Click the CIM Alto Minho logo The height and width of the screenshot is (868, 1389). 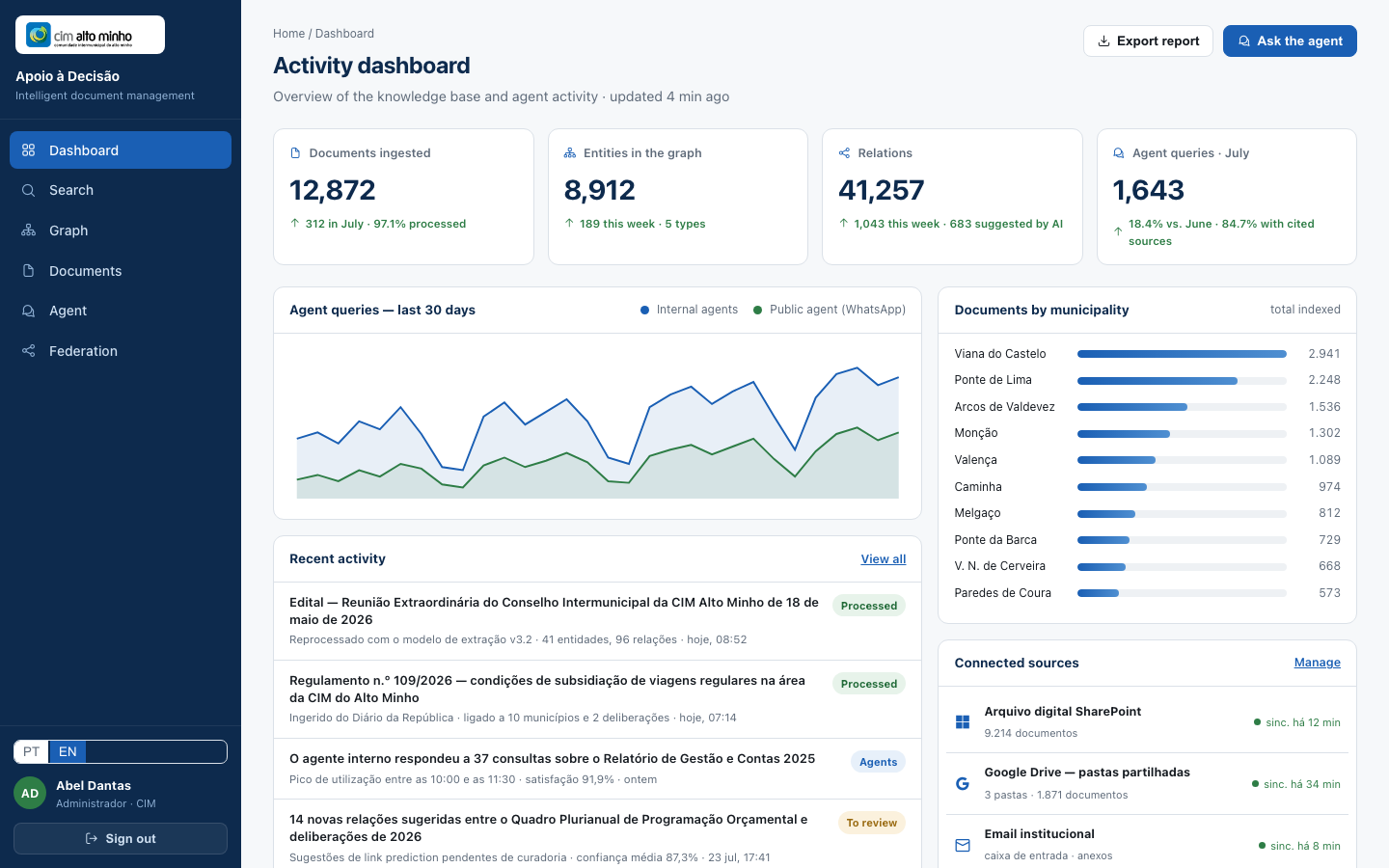90,35
